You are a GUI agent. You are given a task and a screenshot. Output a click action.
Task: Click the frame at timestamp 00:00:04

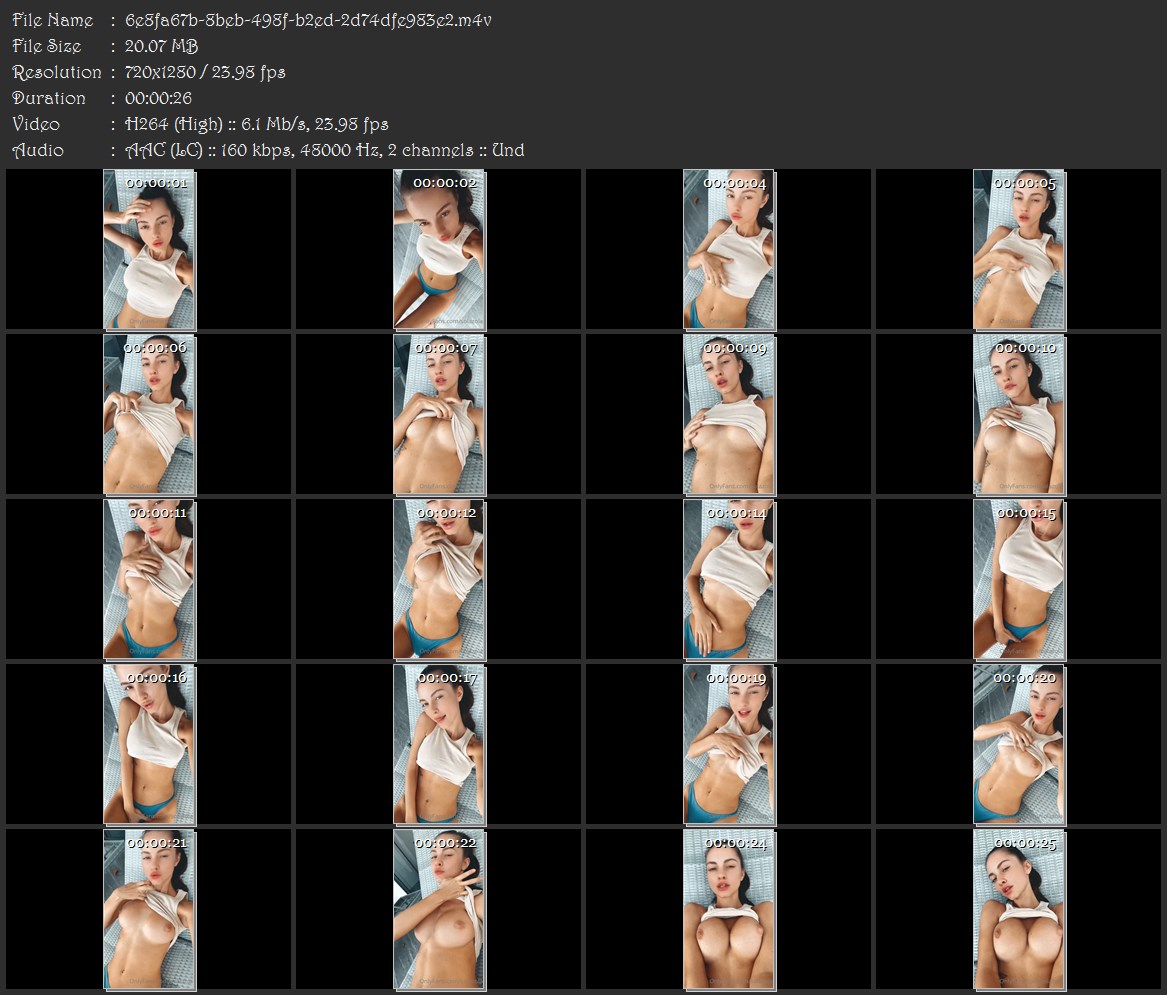tap(729, 249)
